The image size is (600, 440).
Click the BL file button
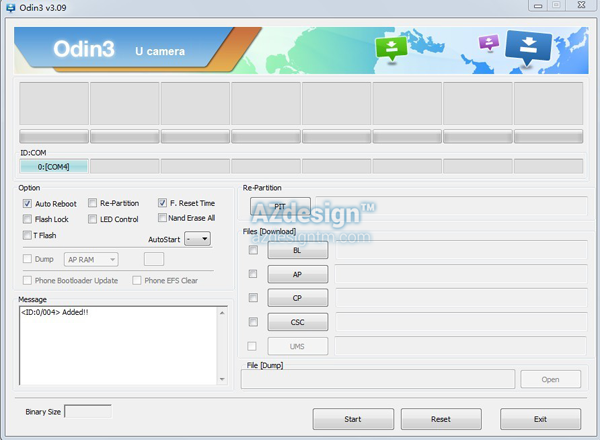298,250
